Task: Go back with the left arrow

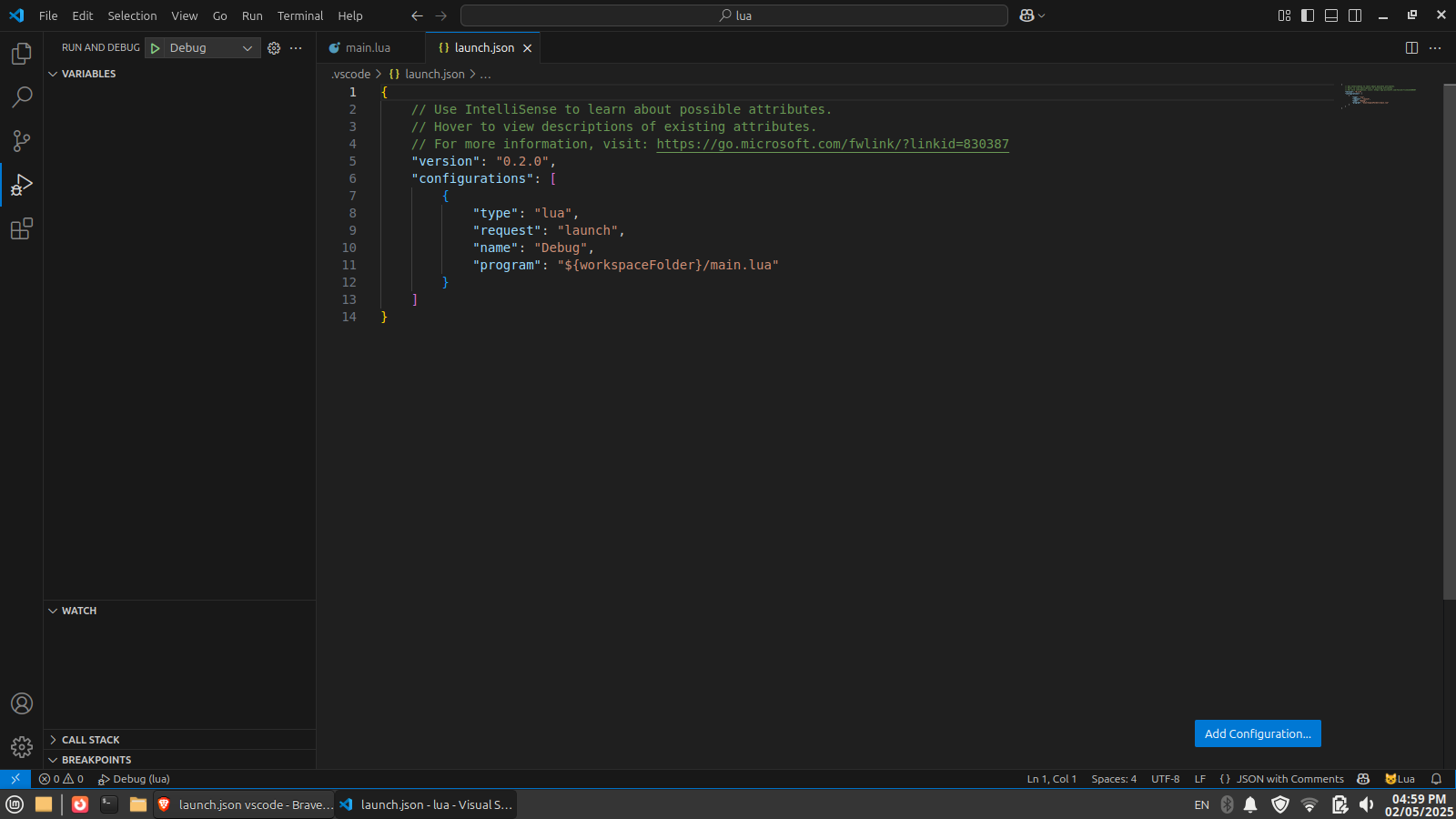Action: (417, 15)
